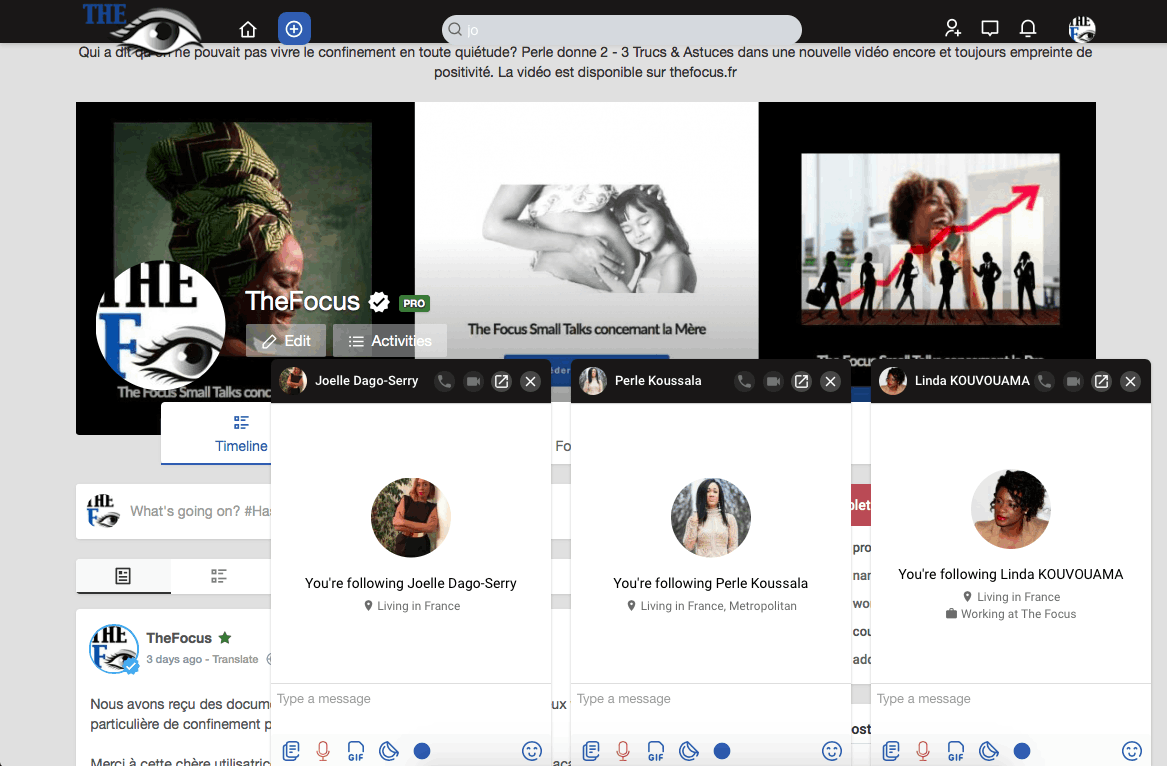Start video call with Perle Koussala

click(773, 381)
